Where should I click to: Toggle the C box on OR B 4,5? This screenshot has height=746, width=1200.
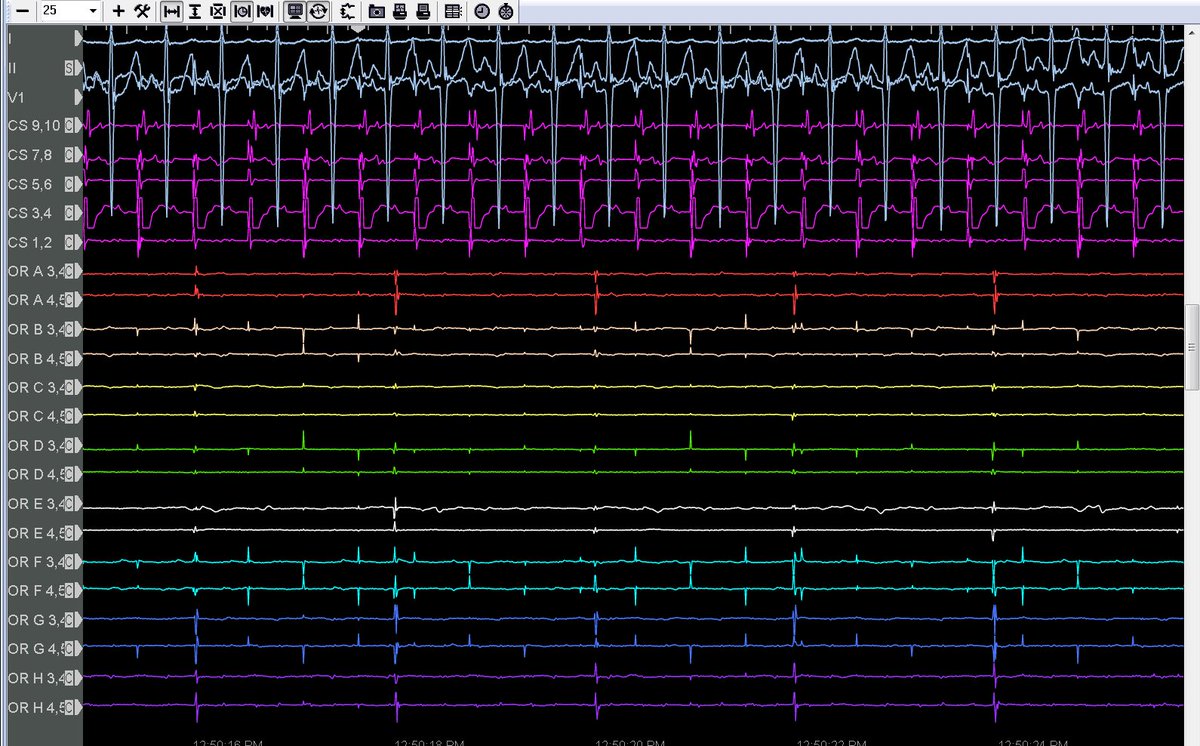(x=69, y=358)
